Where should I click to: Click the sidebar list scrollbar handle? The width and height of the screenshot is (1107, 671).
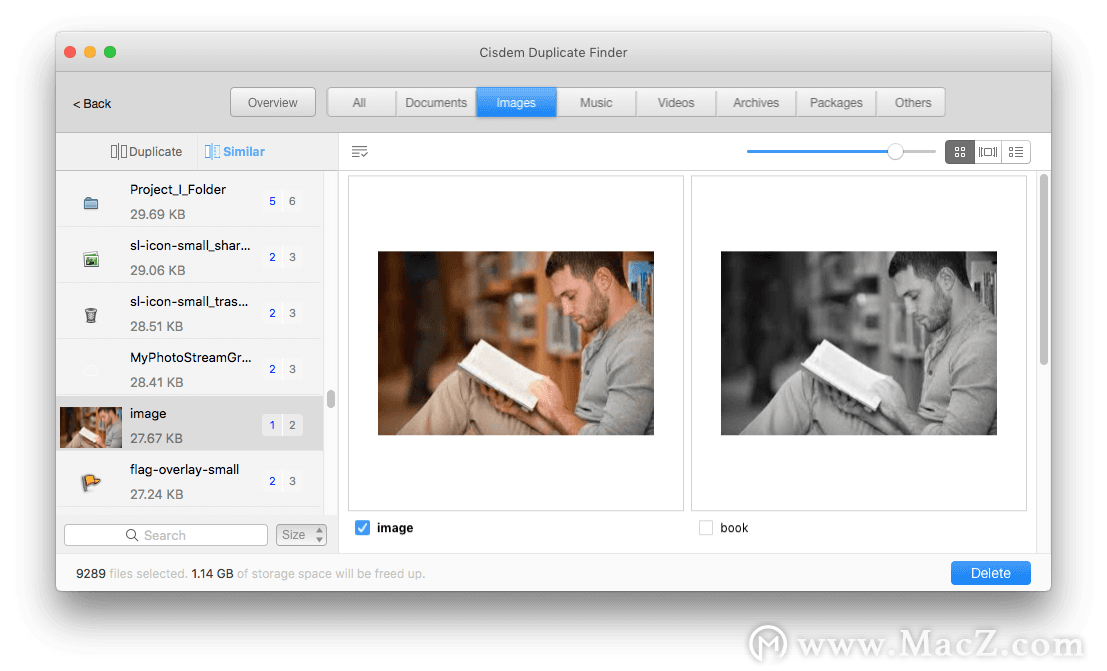(330, 399)
